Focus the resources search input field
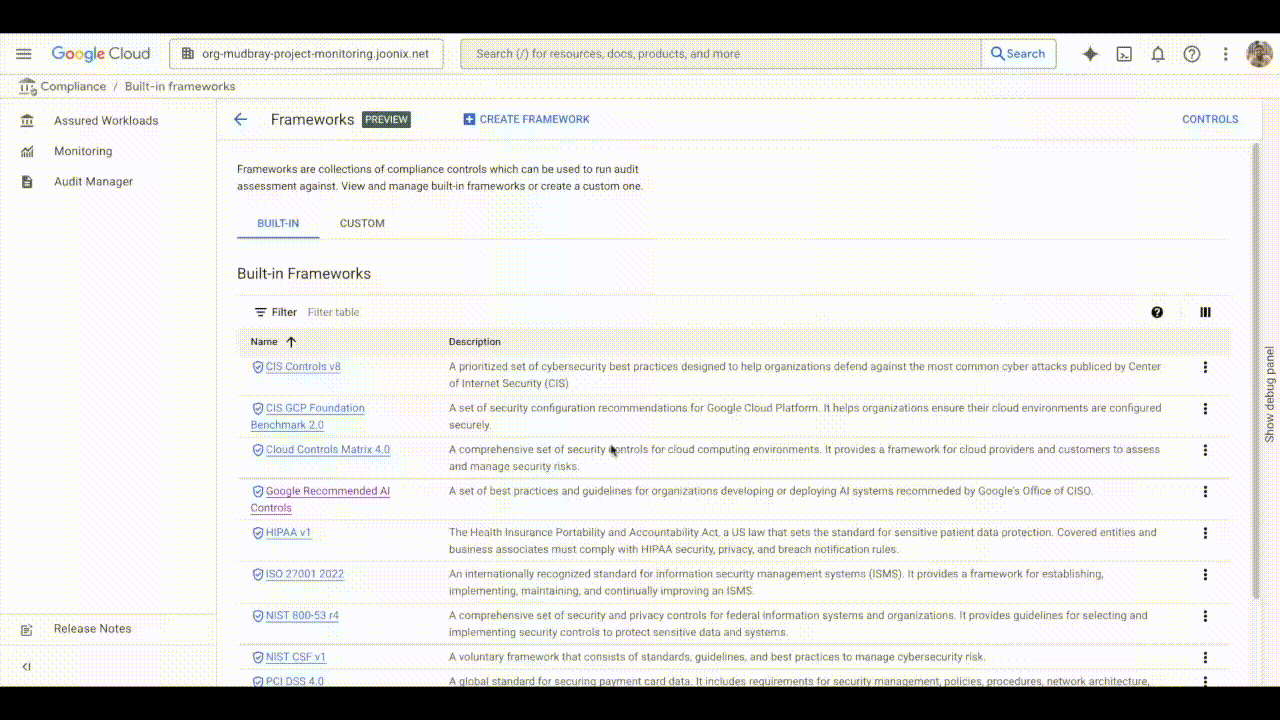 click(x=720, y=54)
